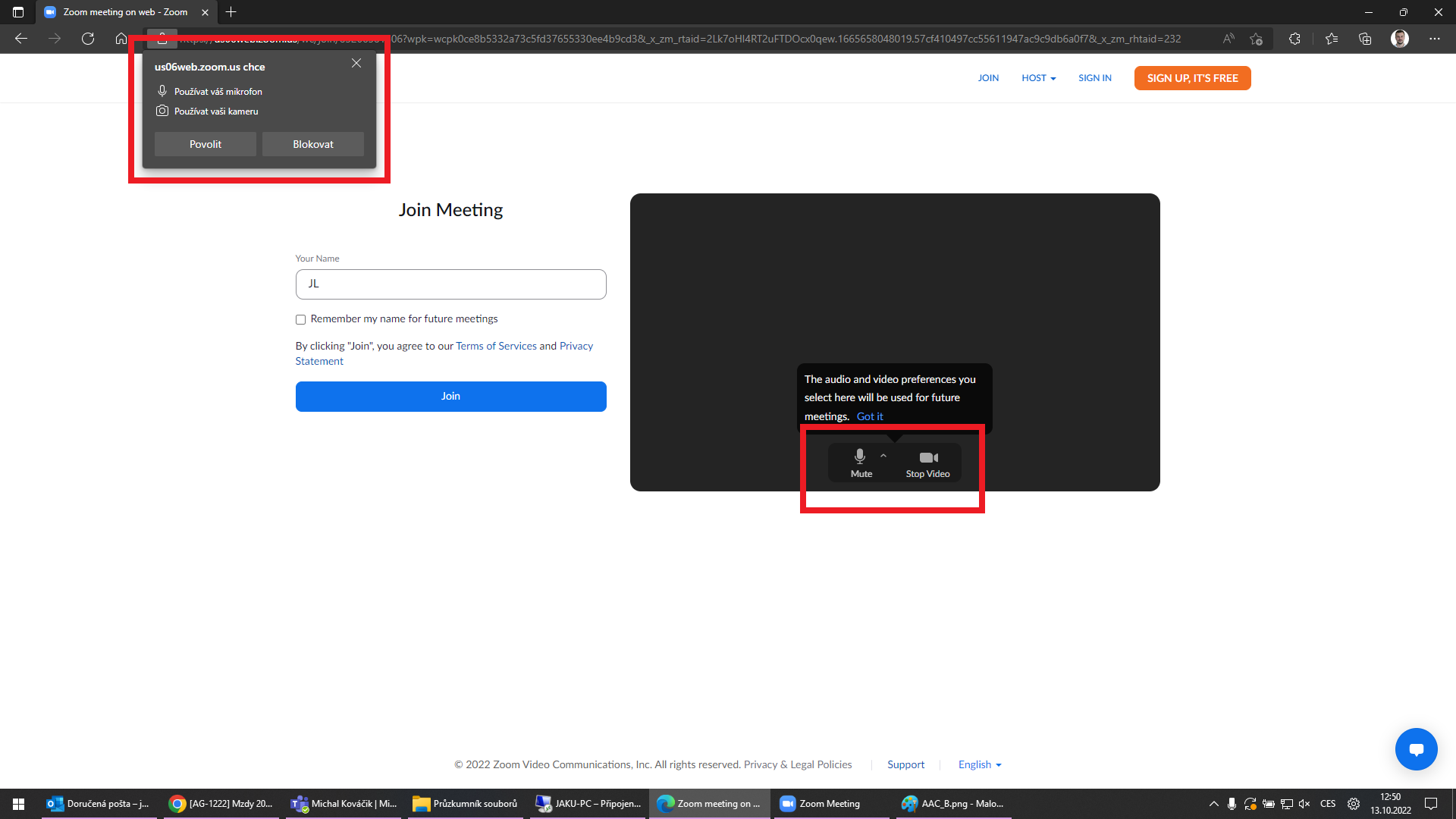Click the browser home icon
1456x819 pixels.
(121, 39)
